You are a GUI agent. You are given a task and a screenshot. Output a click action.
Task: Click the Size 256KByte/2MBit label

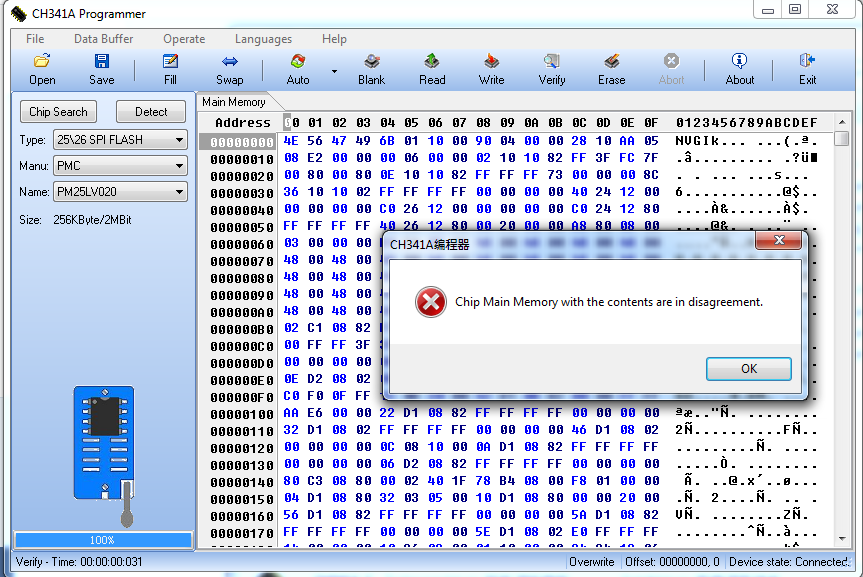[x=75, y=220]
